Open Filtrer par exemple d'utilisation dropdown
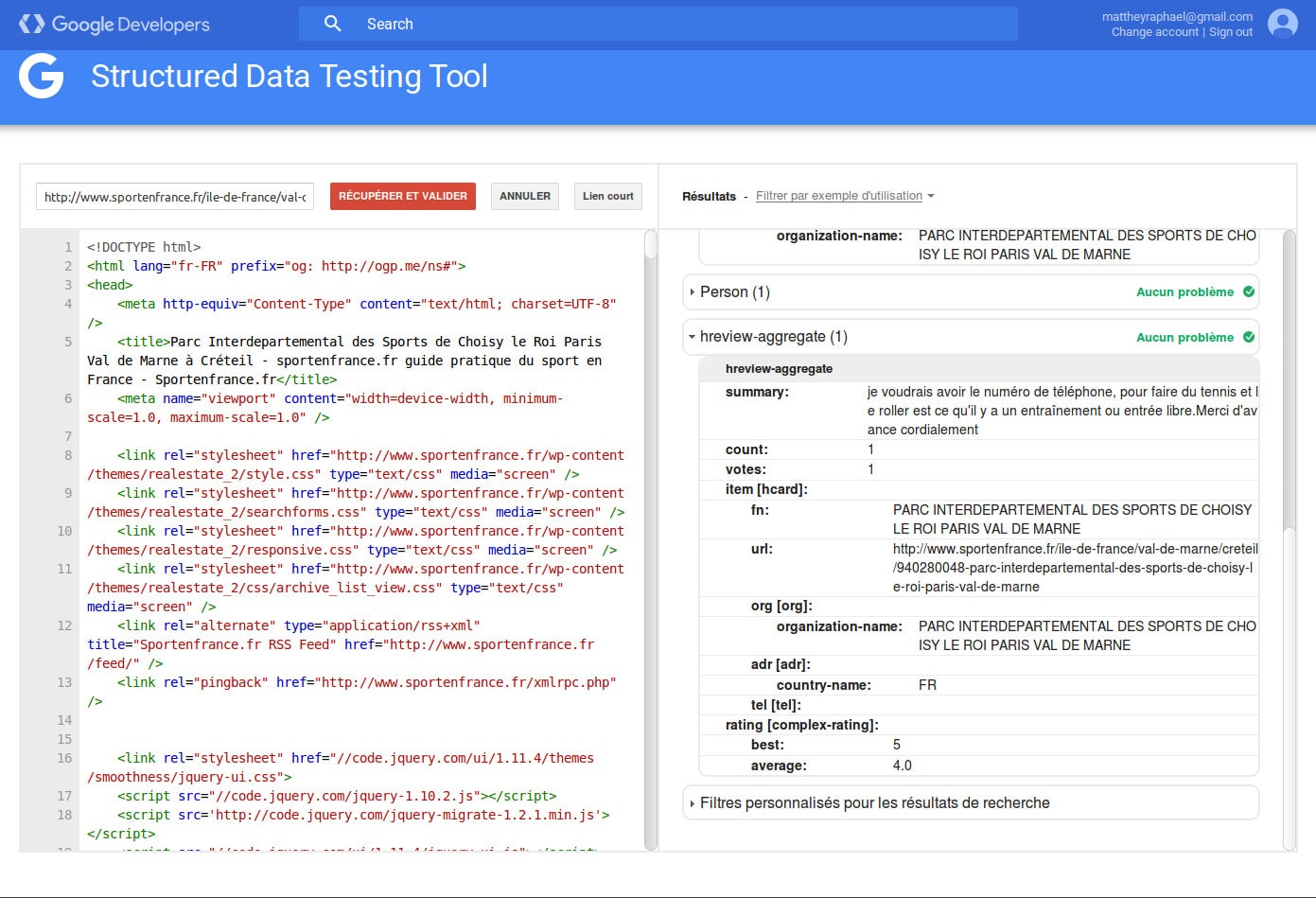This screenshot has width=1316, height=898. (x=845, y=196)
